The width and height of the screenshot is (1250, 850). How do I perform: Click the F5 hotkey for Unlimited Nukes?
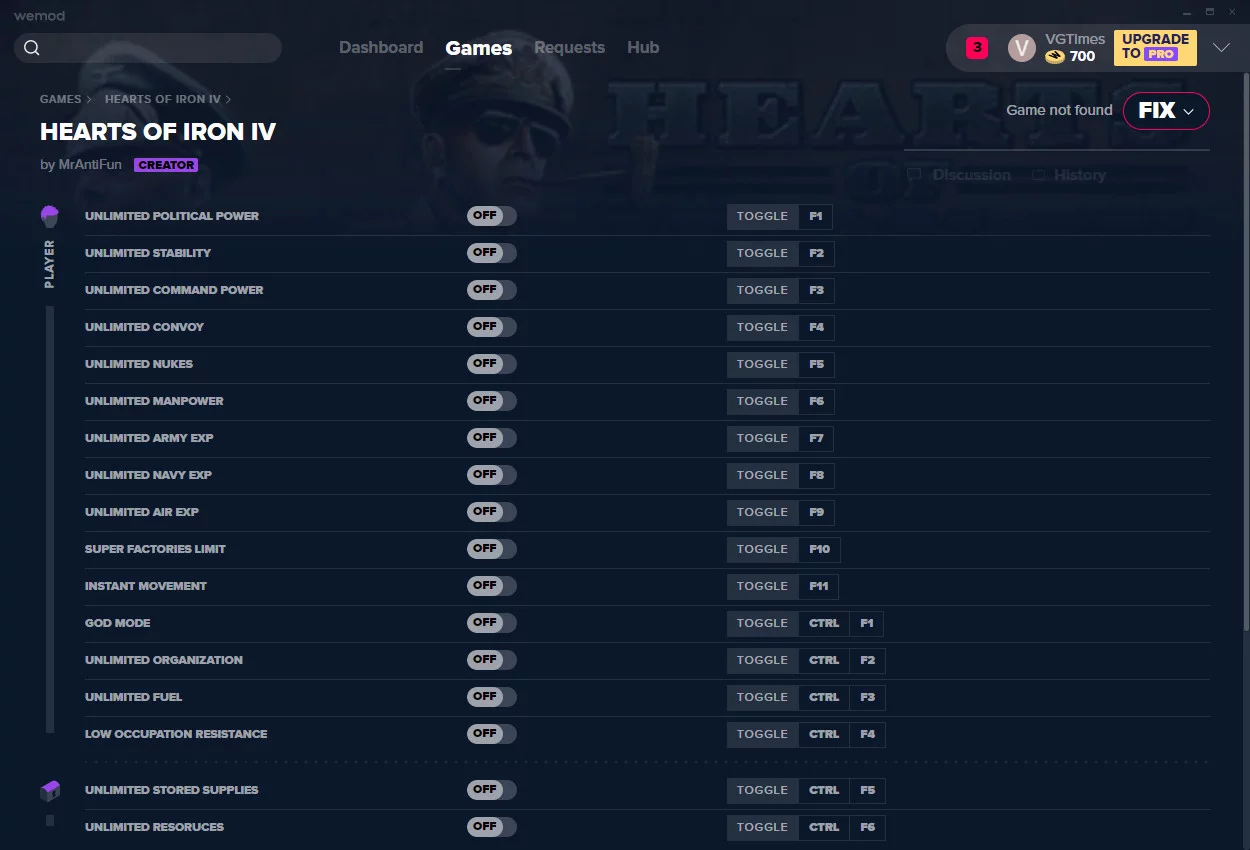tap(816, 365)
